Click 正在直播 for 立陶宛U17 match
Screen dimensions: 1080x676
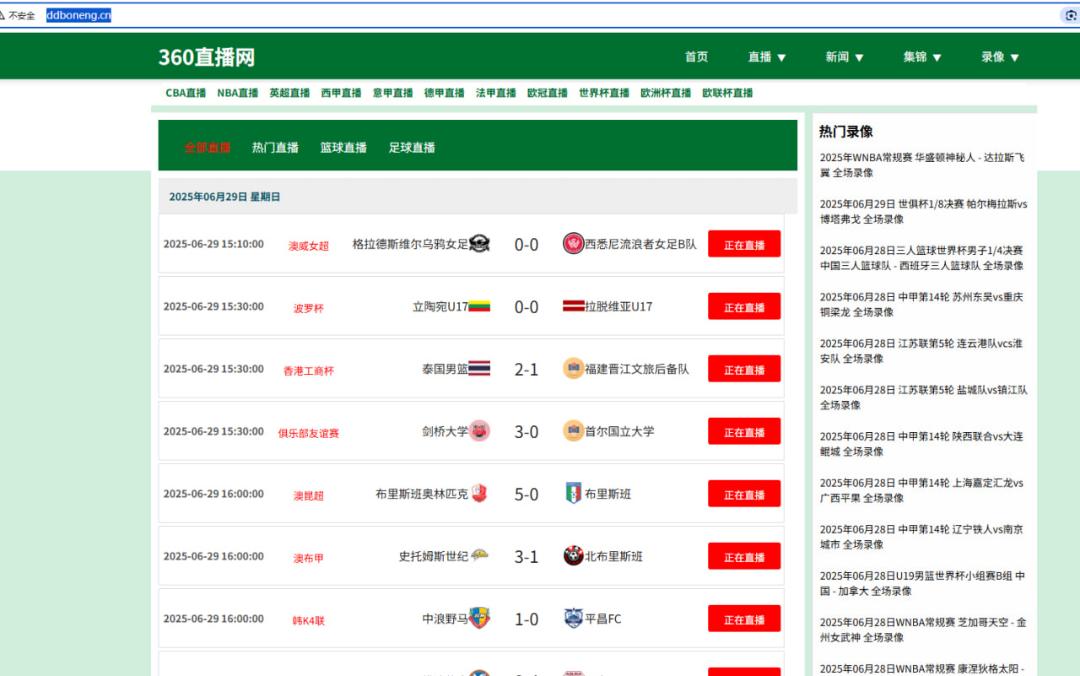pos(744,307)
